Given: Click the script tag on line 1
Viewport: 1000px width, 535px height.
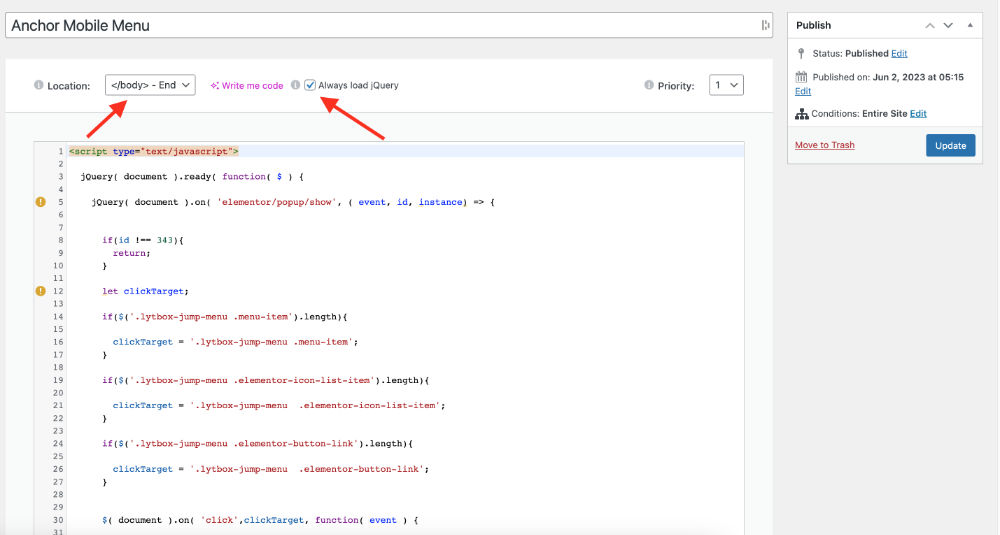Looking at the screenshot, I should tap(154, 151).
